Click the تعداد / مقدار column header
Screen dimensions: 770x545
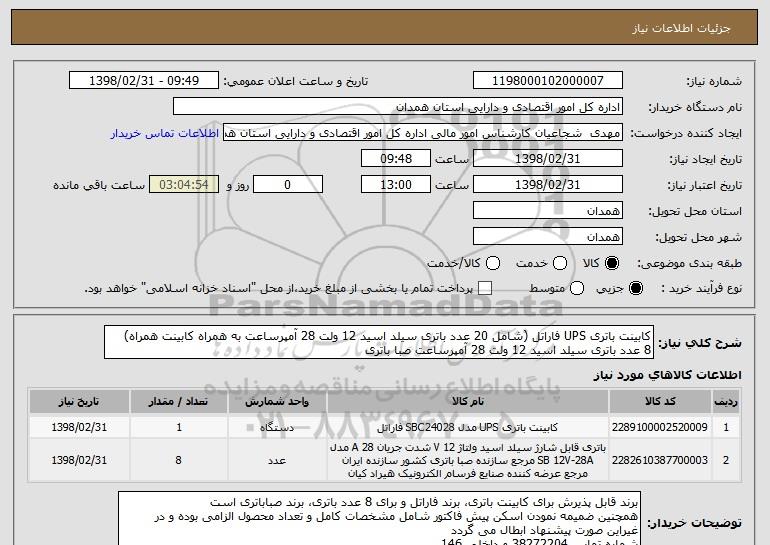tap(178, 402)
